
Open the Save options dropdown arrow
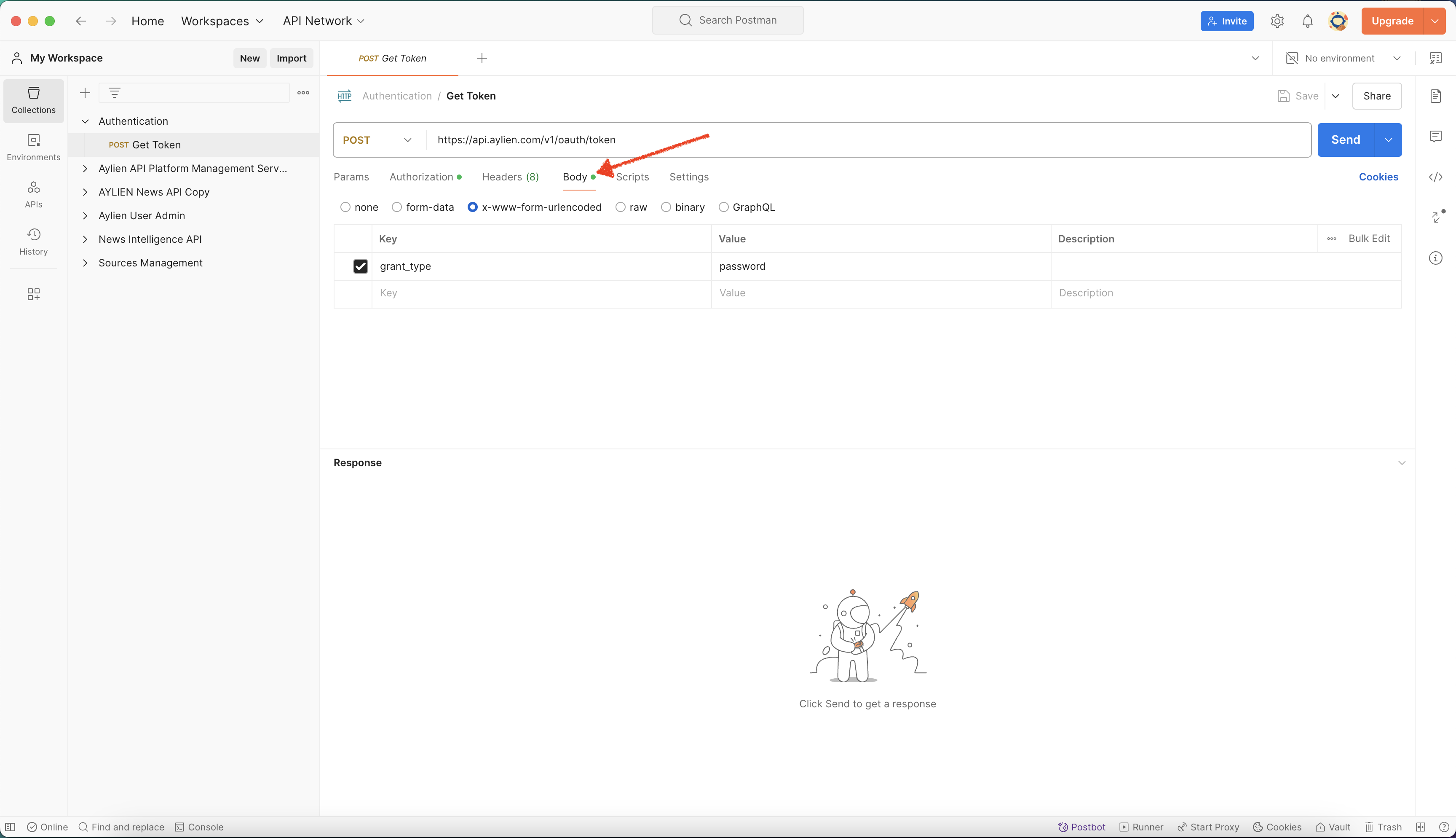pyautogui.click(x=1336, y=96)
